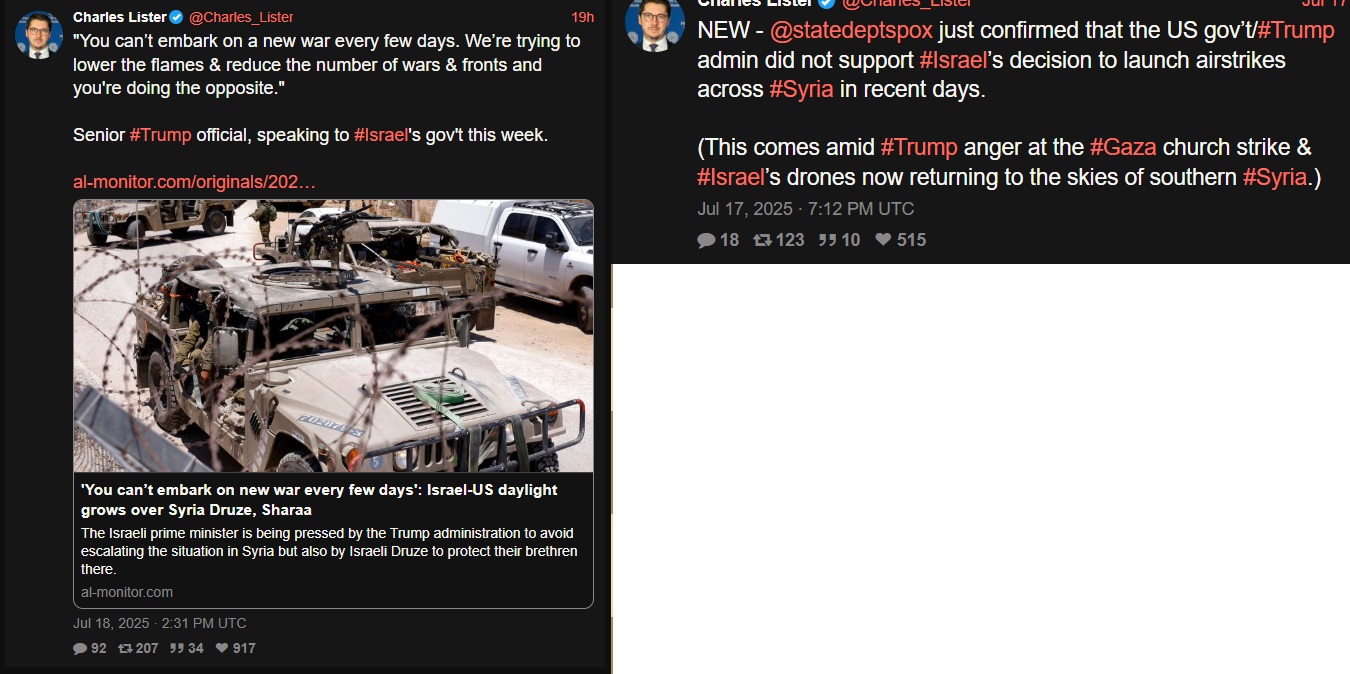Screen dimensions: 1350x674
Task: Open Charles Lister avatar on left tweet
Action: point(39,35)
